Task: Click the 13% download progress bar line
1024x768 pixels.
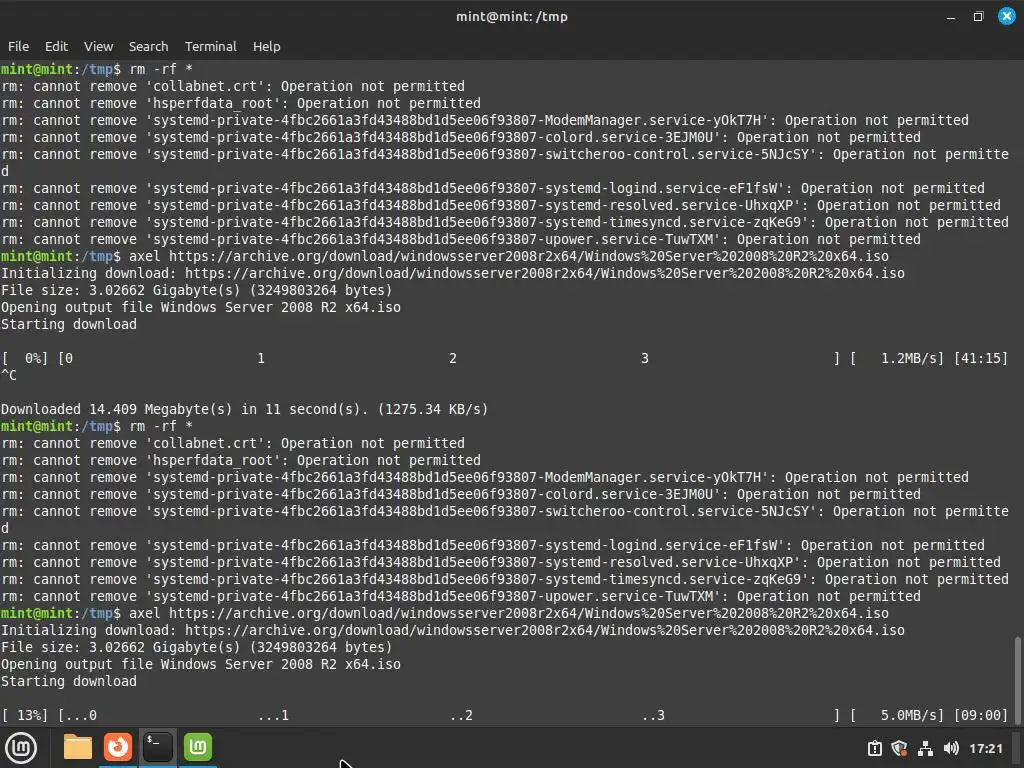Action: 504,715
